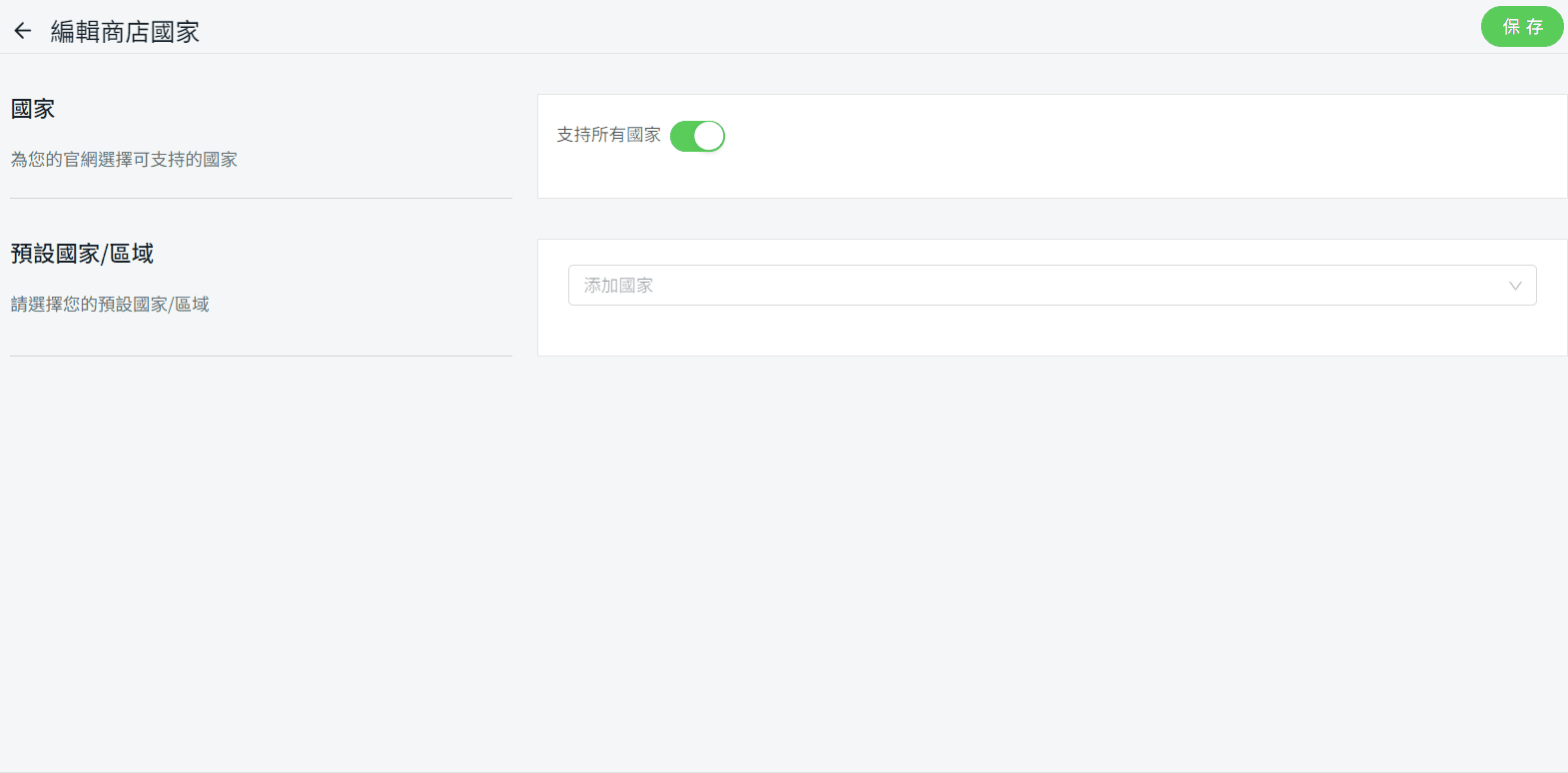The width and height of the screenshot is (1568, 773).
Task: Click blank padding in the default country card
Action: coord(1052,333)
